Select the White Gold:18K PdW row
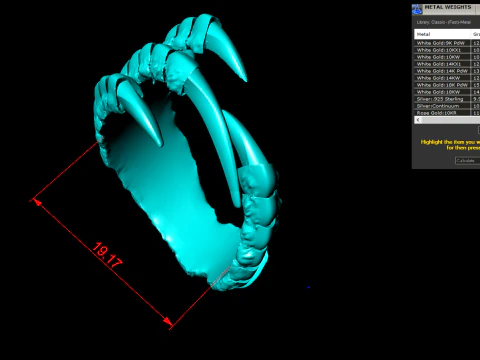The image size is (480, 360). click(447, 85)
